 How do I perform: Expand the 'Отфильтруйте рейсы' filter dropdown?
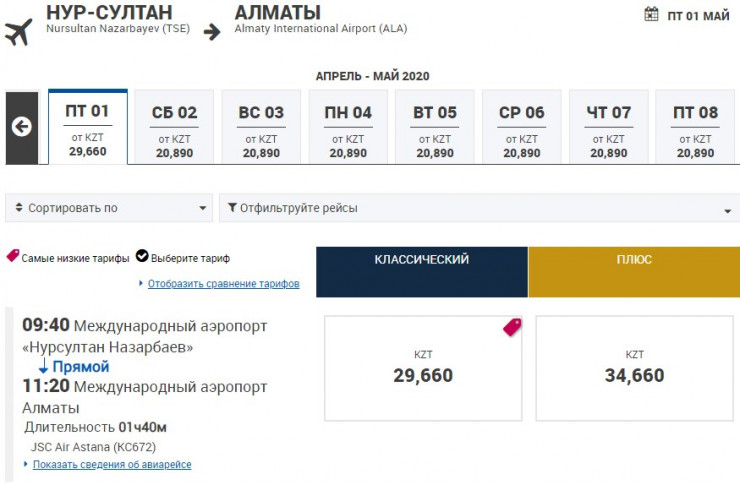coord(480,208)
